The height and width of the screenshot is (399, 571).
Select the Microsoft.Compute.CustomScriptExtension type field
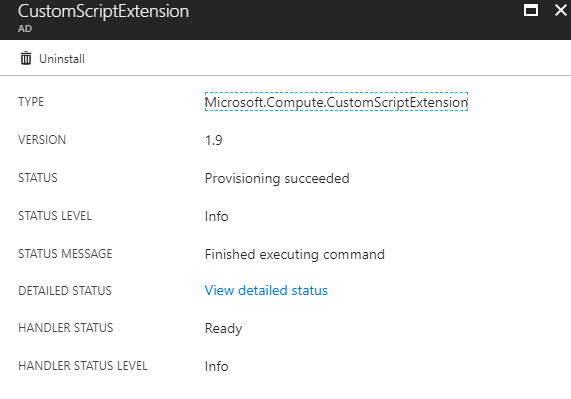336,102
